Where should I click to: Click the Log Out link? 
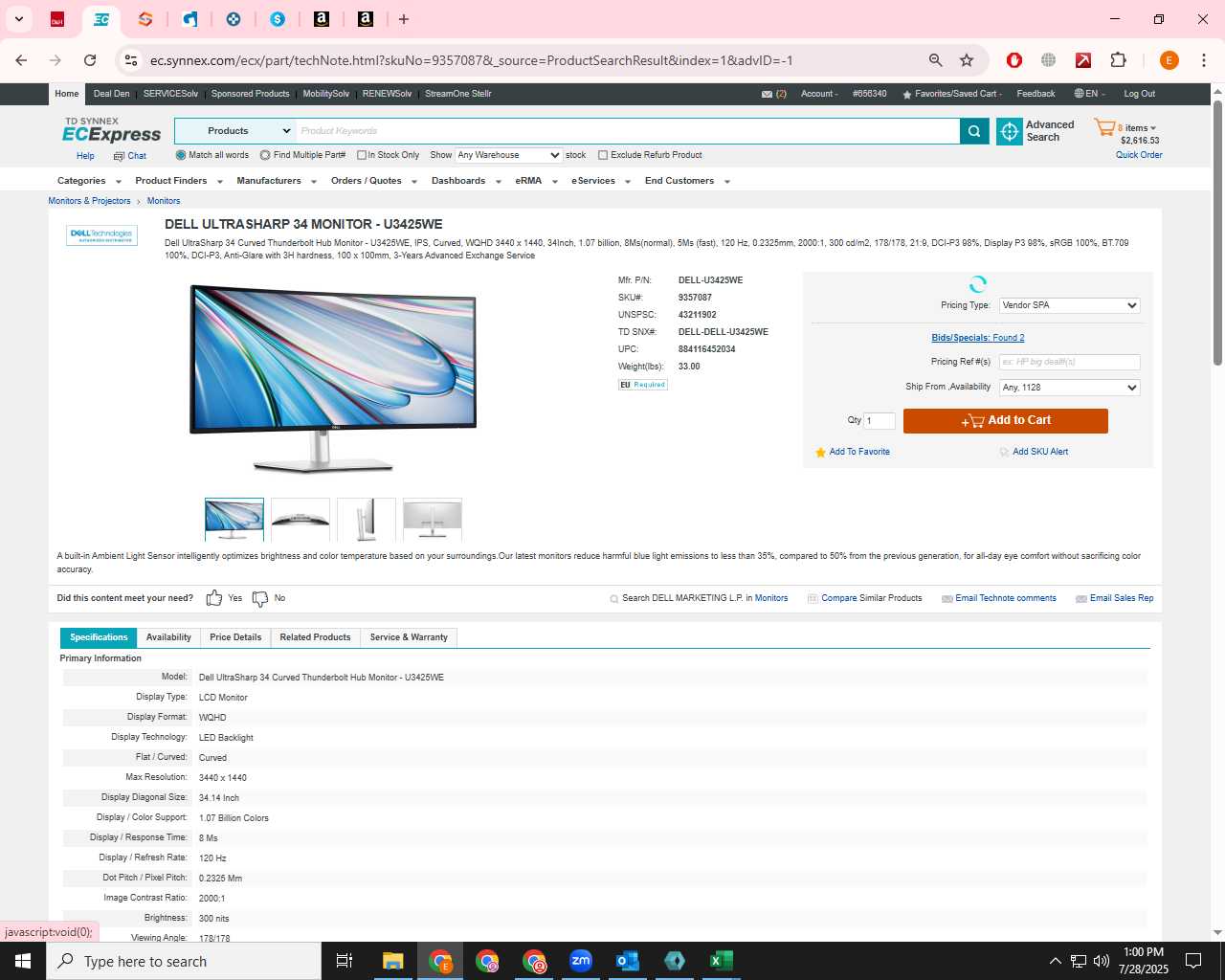click(x=1139, y=94)
